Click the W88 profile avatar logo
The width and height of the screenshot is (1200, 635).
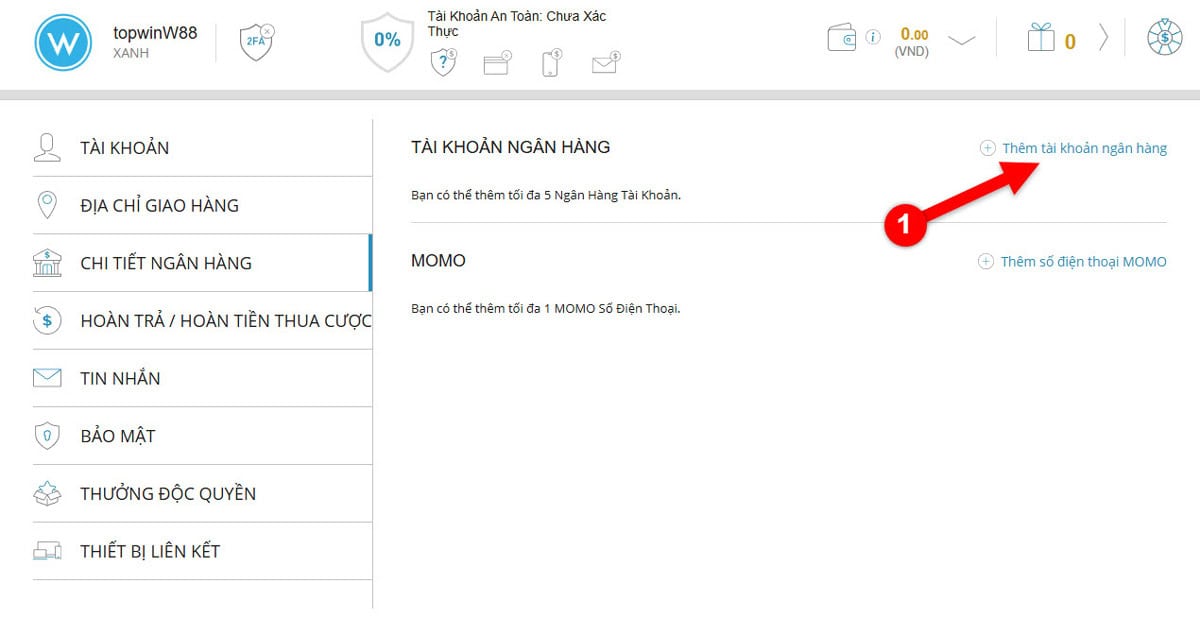coord(63,43)
